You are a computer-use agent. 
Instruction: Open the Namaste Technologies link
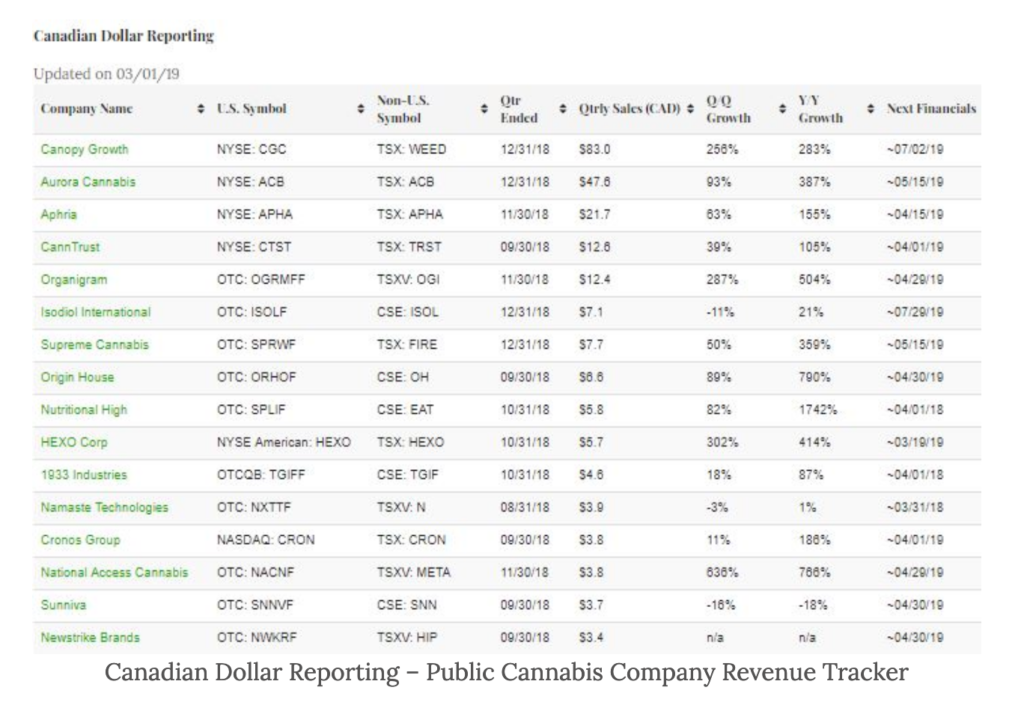pos(104,507)
